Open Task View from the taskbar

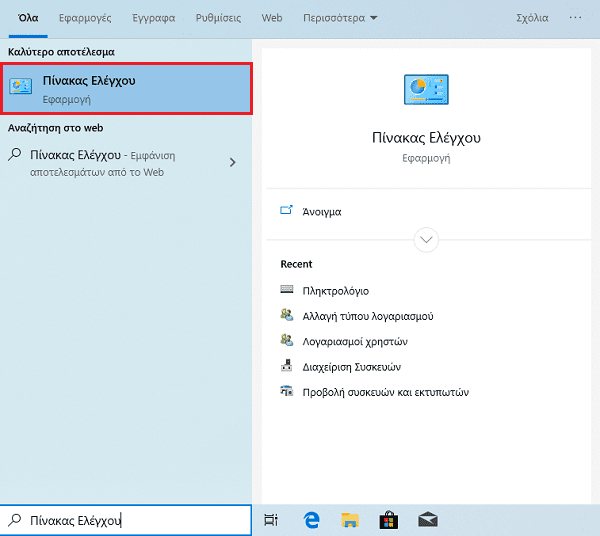tap(271, 520)
